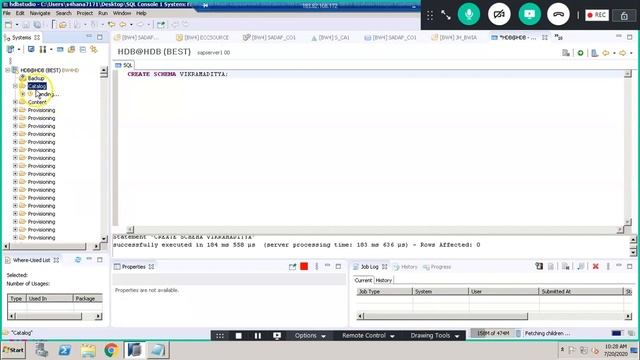
Task: Open the Remote Control dropdown
Action: (x=368, y=336)
